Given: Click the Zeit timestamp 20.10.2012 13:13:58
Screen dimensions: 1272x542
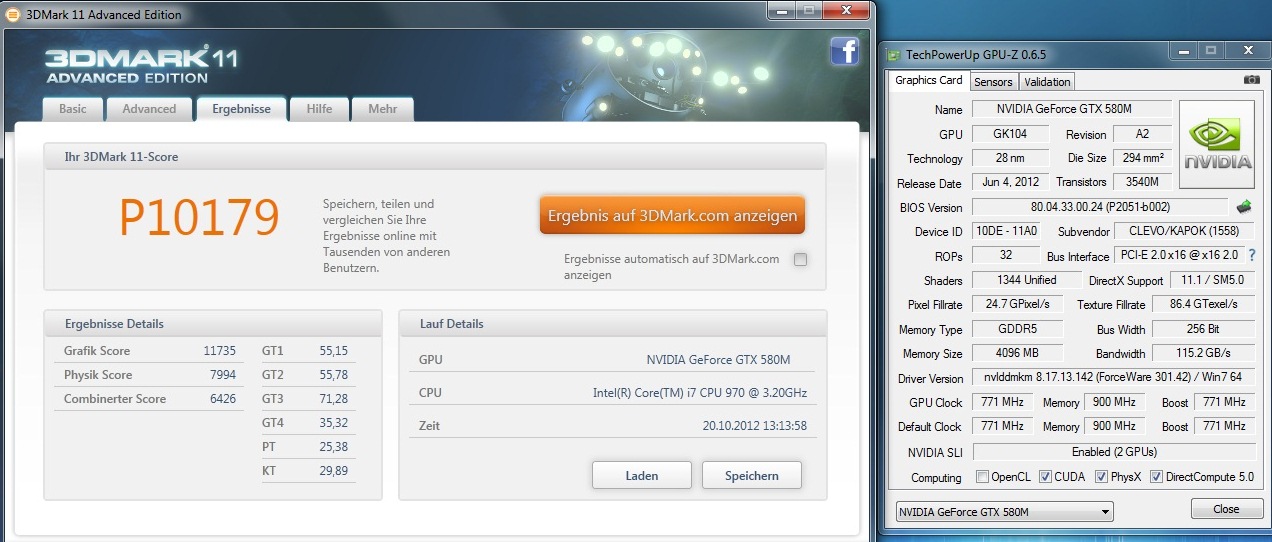Looking at the screenshot, I should [755, 426].
